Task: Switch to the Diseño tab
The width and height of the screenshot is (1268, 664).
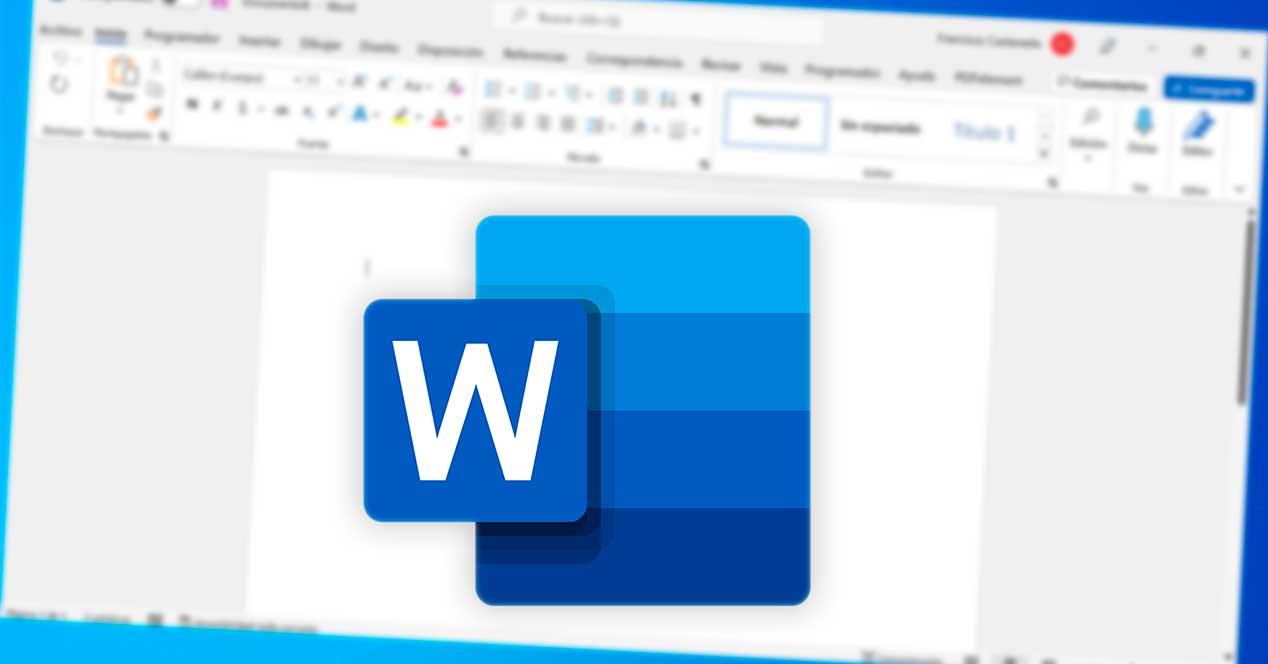Action: coord(378,48)
